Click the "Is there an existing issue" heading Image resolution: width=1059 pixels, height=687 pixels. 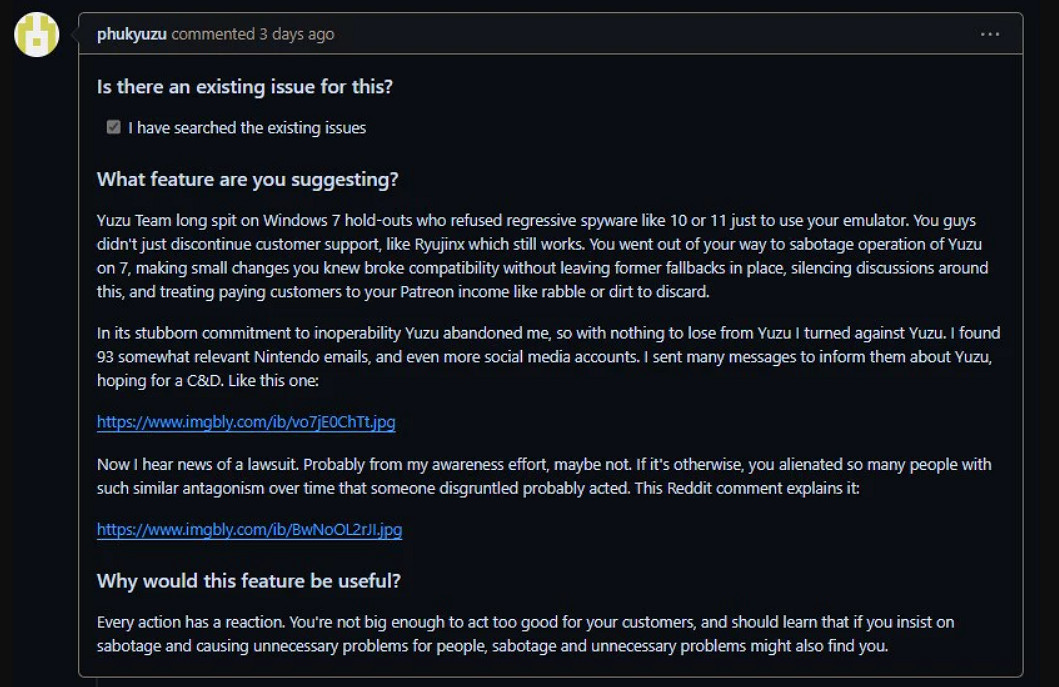(245, 87)
